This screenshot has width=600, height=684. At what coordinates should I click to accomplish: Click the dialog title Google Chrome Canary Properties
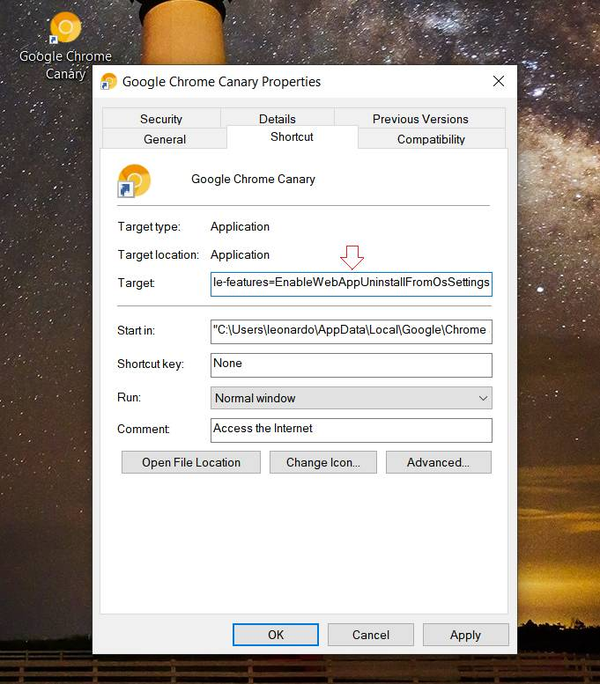(x=221, y=82)
